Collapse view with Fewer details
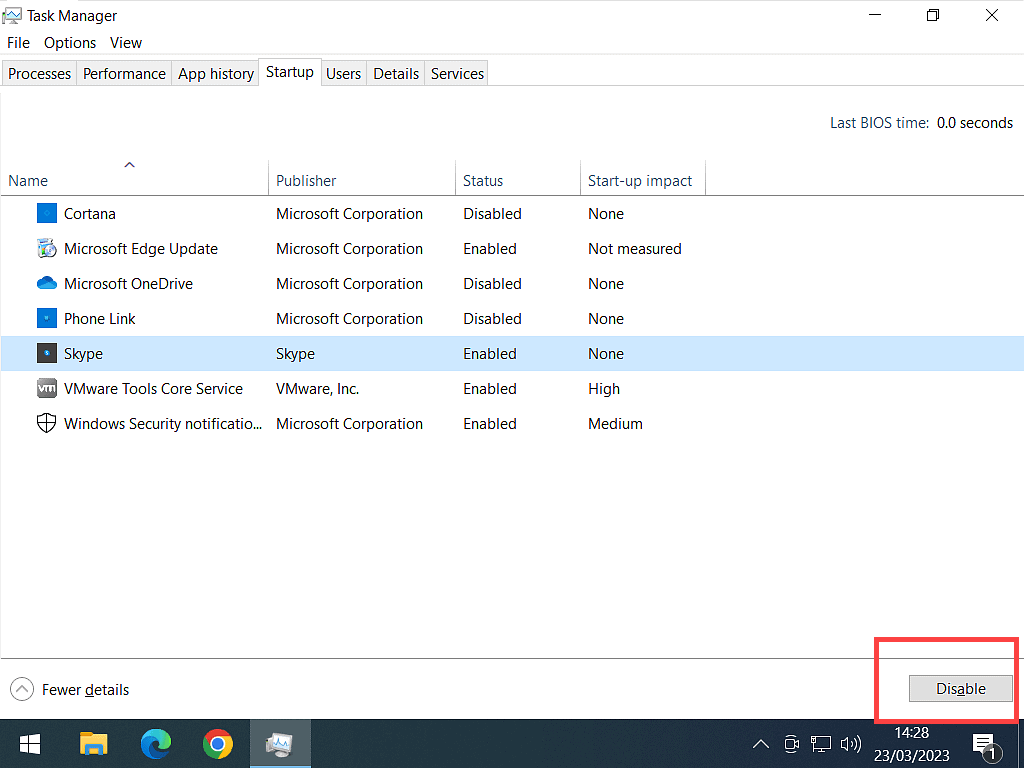The image size is (1024, 768). (x=70, y=690)
